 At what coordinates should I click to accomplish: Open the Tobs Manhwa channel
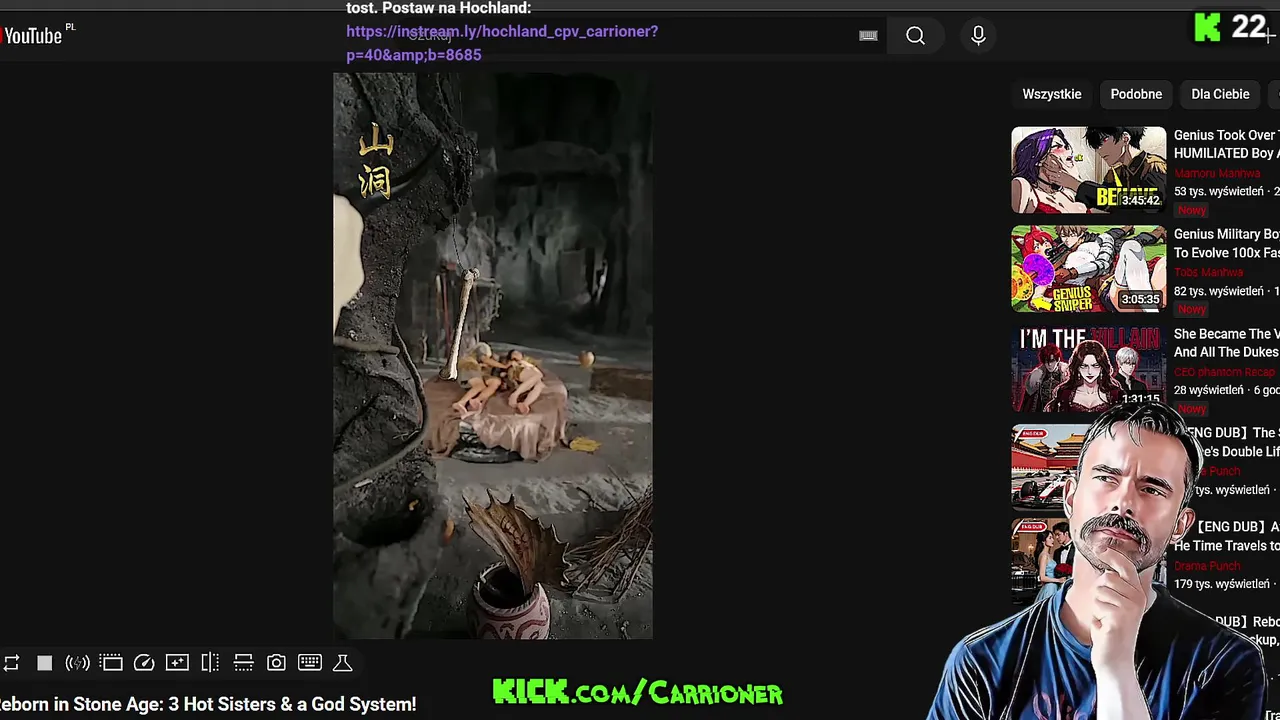coord(1209,272)
